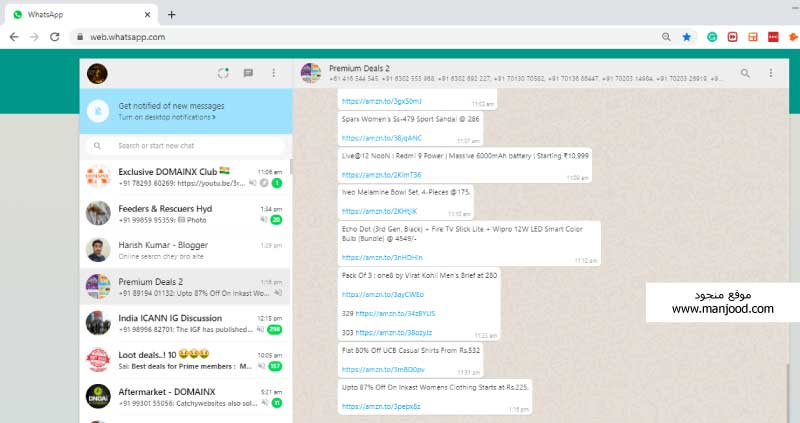
Task: Open the Sparx Sport Sandal Amazon link
Action: coord(382,138)
